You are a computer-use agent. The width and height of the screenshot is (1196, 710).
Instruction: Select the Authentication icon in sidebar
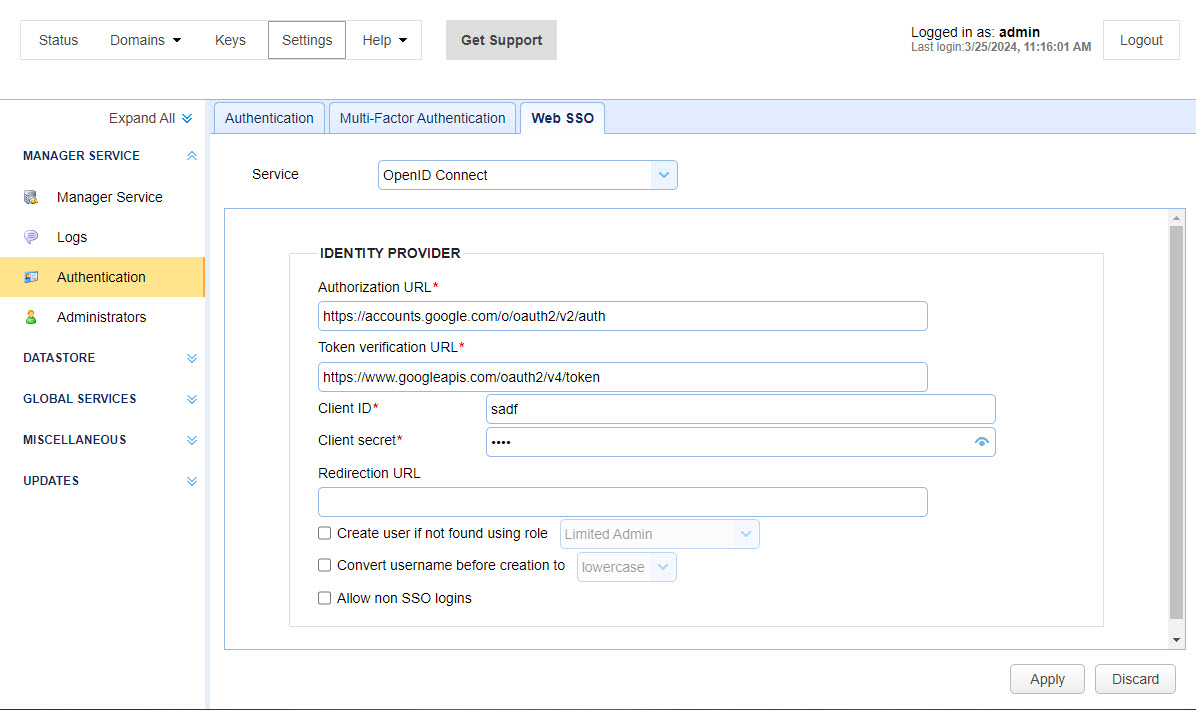tap(33, 277)
